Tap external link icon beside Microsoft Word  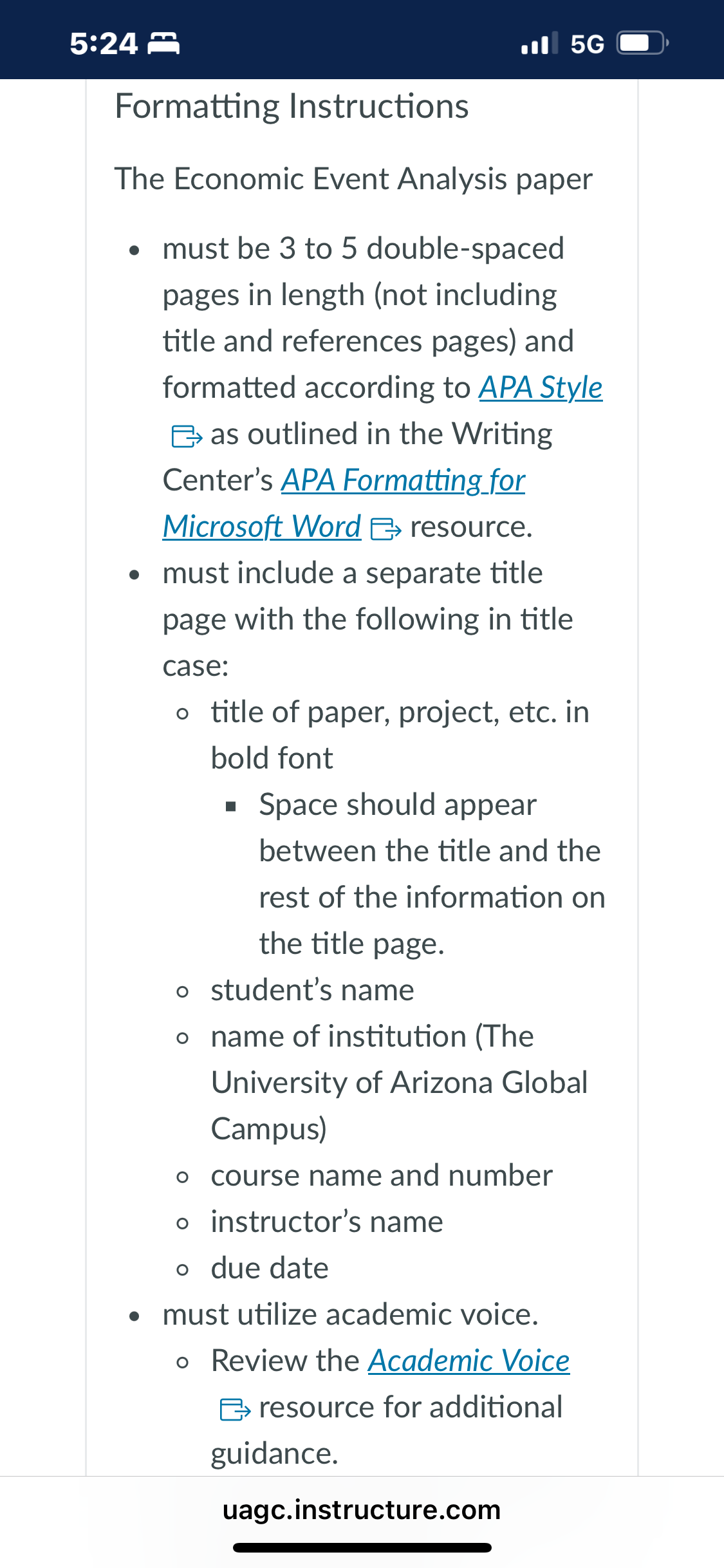[x=386, y=528]
